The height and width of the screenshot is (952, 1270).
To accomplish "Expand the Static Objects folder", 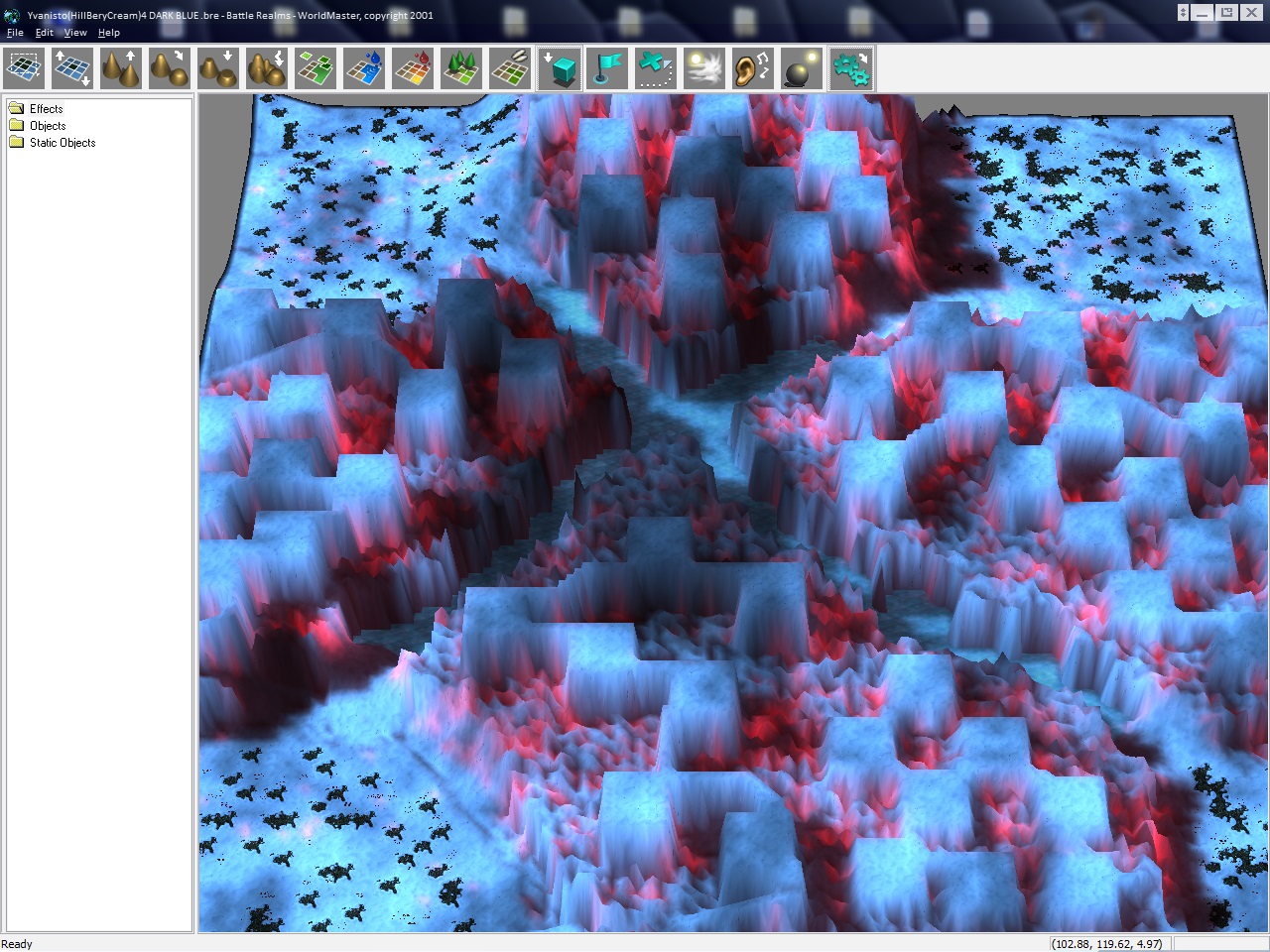I will coord(62,143).
